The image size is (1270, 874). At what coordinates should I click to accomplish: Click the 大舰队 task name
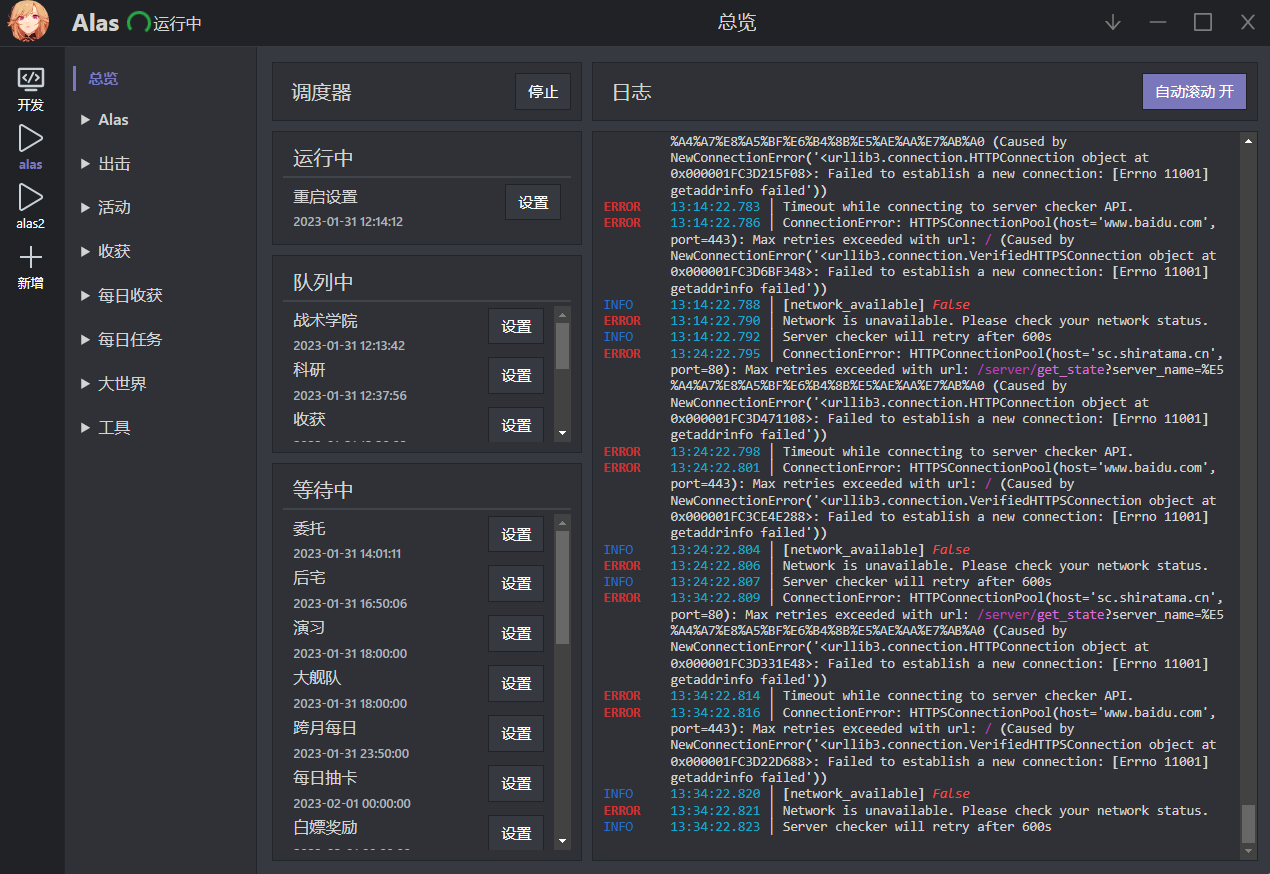point(317,679)
